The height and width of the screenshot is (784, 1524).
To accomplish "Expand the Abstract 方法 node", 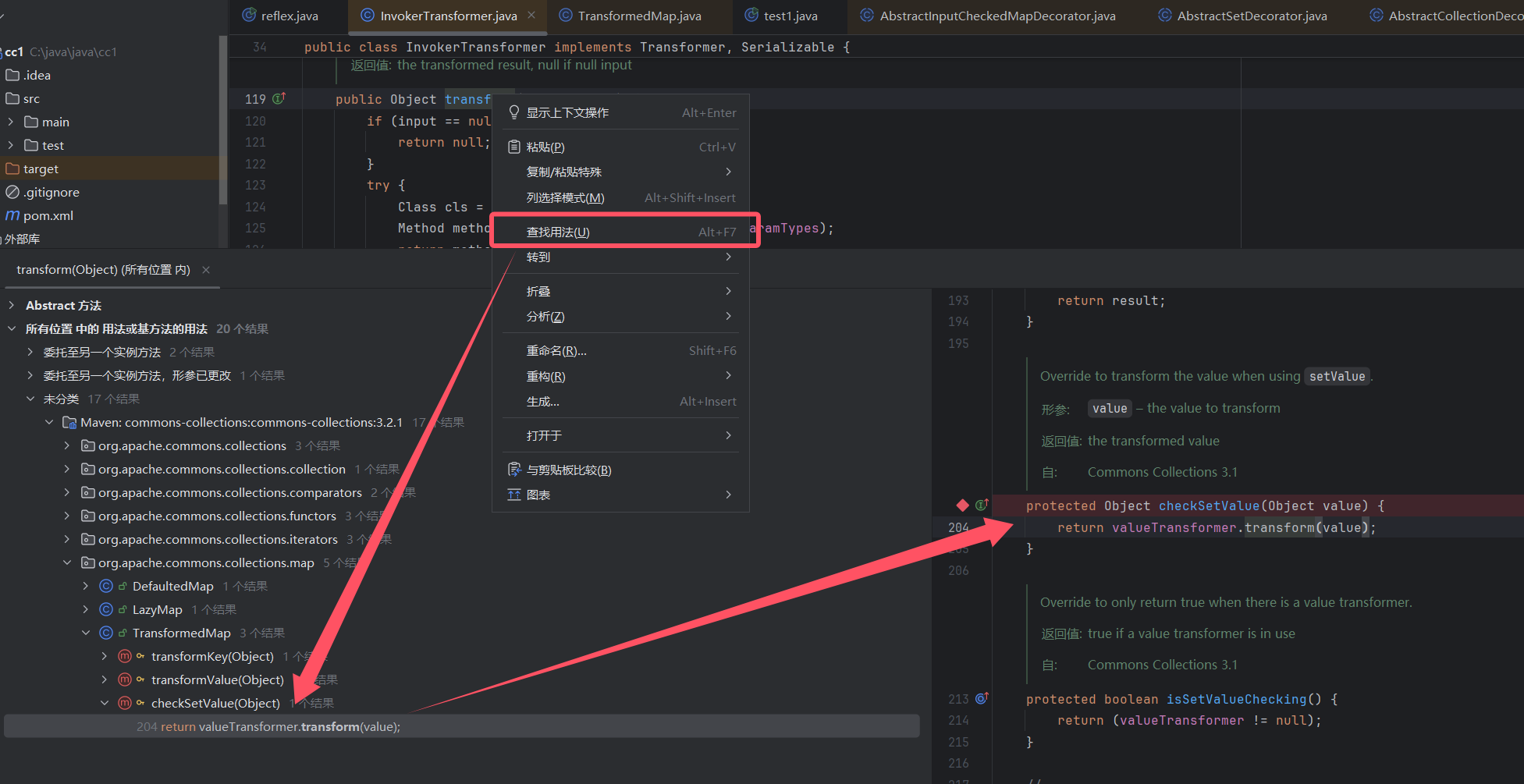I will pos(12,305).
